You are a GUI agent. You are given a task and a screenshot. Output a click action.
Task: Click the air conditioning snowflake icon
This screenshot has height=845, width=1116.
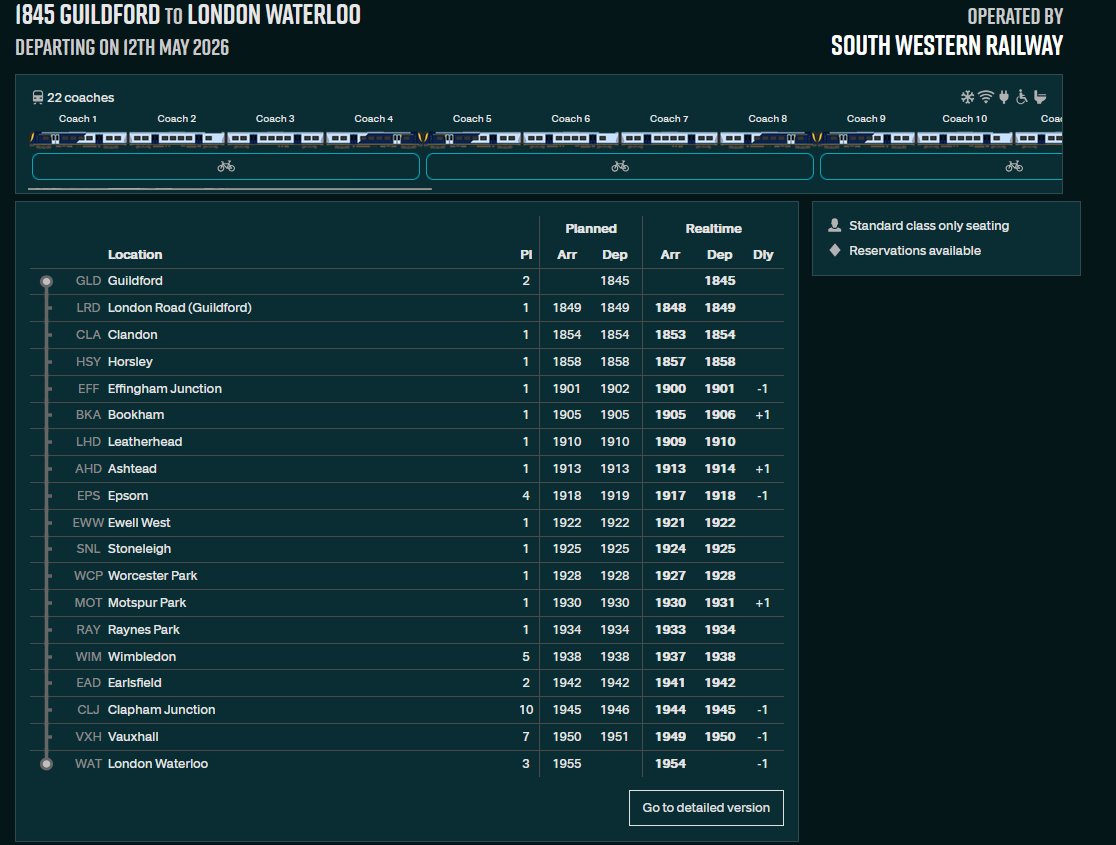coord(967,97)
